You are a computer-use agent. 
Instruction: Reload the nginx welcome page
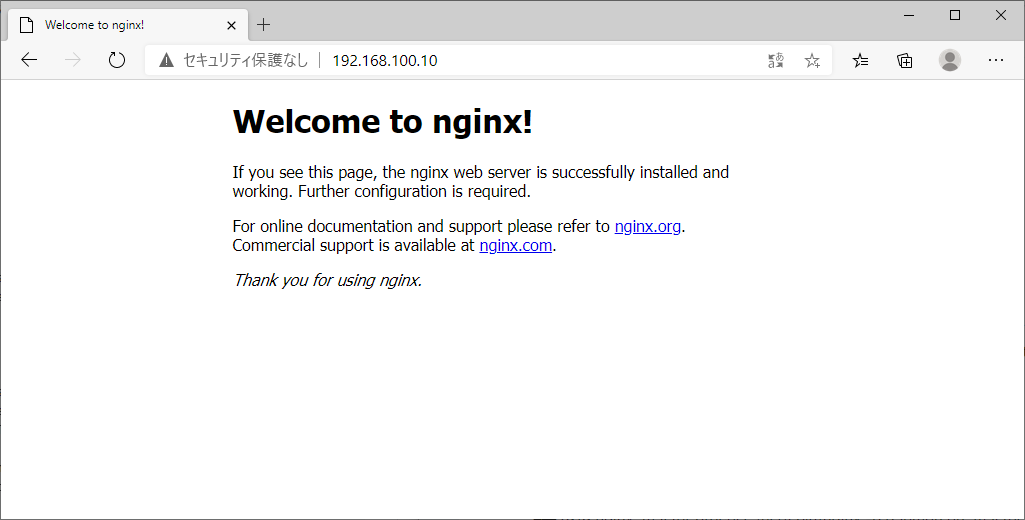(116, 60)
